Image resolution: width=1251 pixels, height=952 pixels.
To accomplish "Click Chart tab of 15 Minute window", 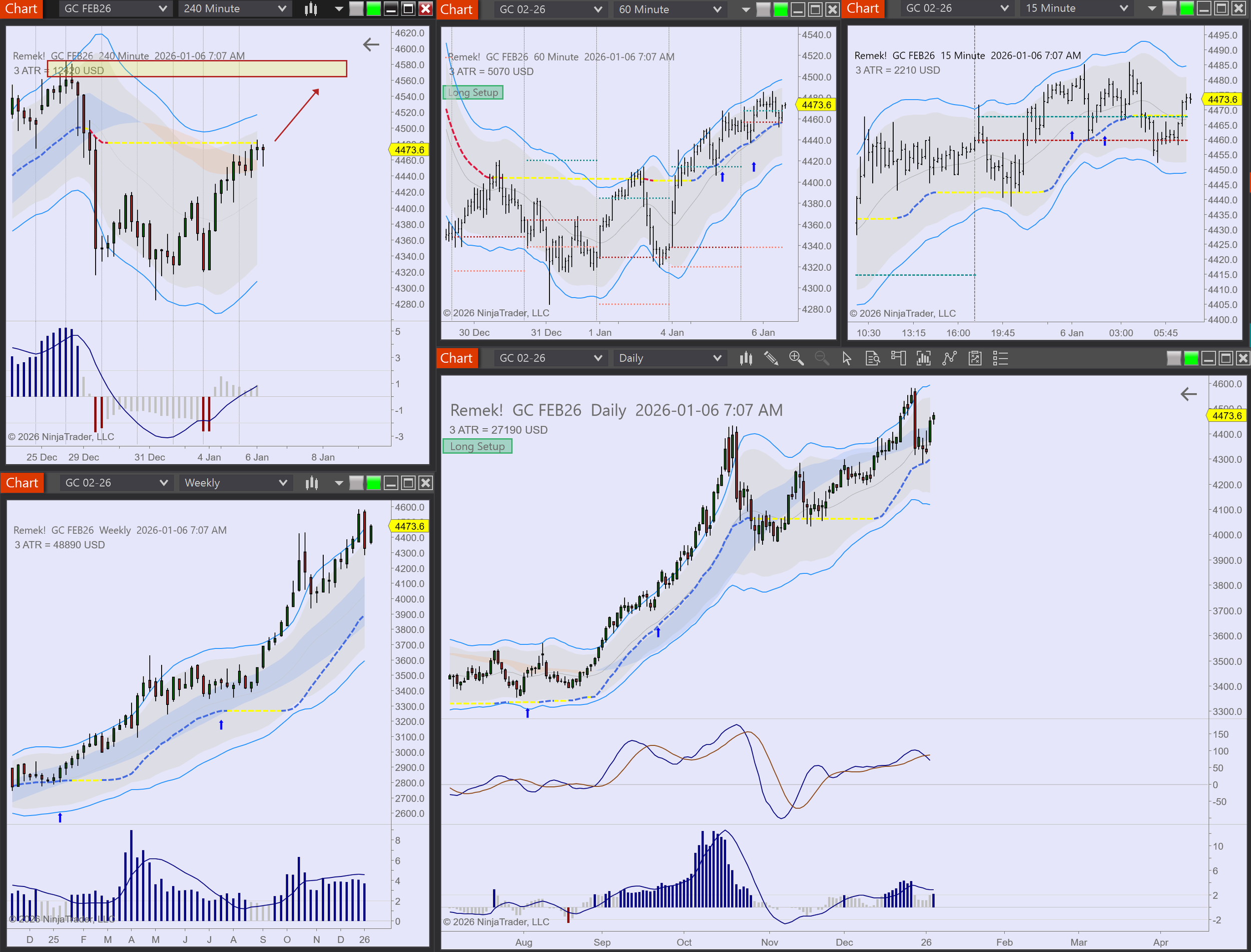I will pyautogui.click(x=862, y=9).
